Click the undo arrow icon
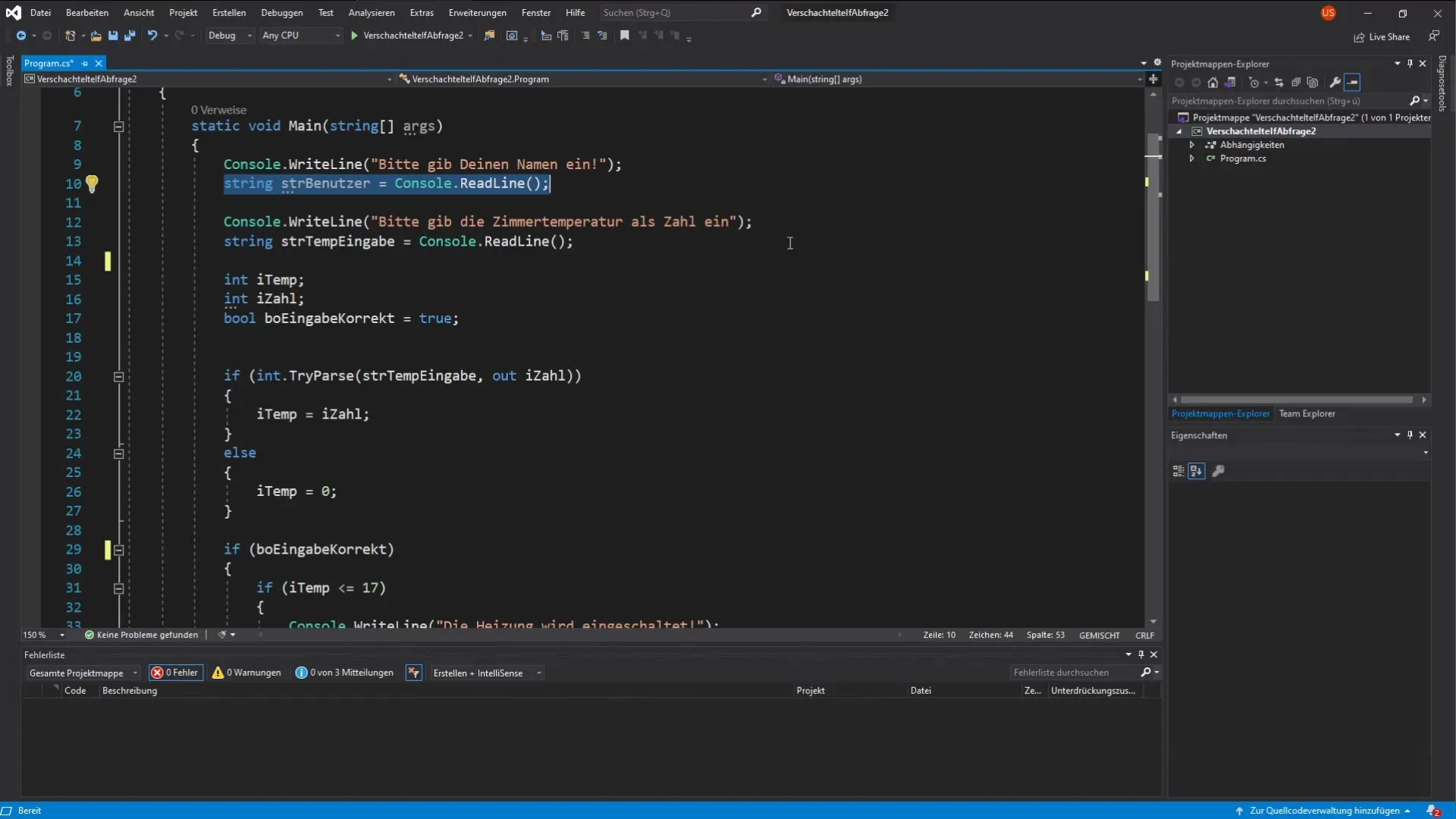The width and height of the screenshot is (1456, 819). tap(152, 36)
